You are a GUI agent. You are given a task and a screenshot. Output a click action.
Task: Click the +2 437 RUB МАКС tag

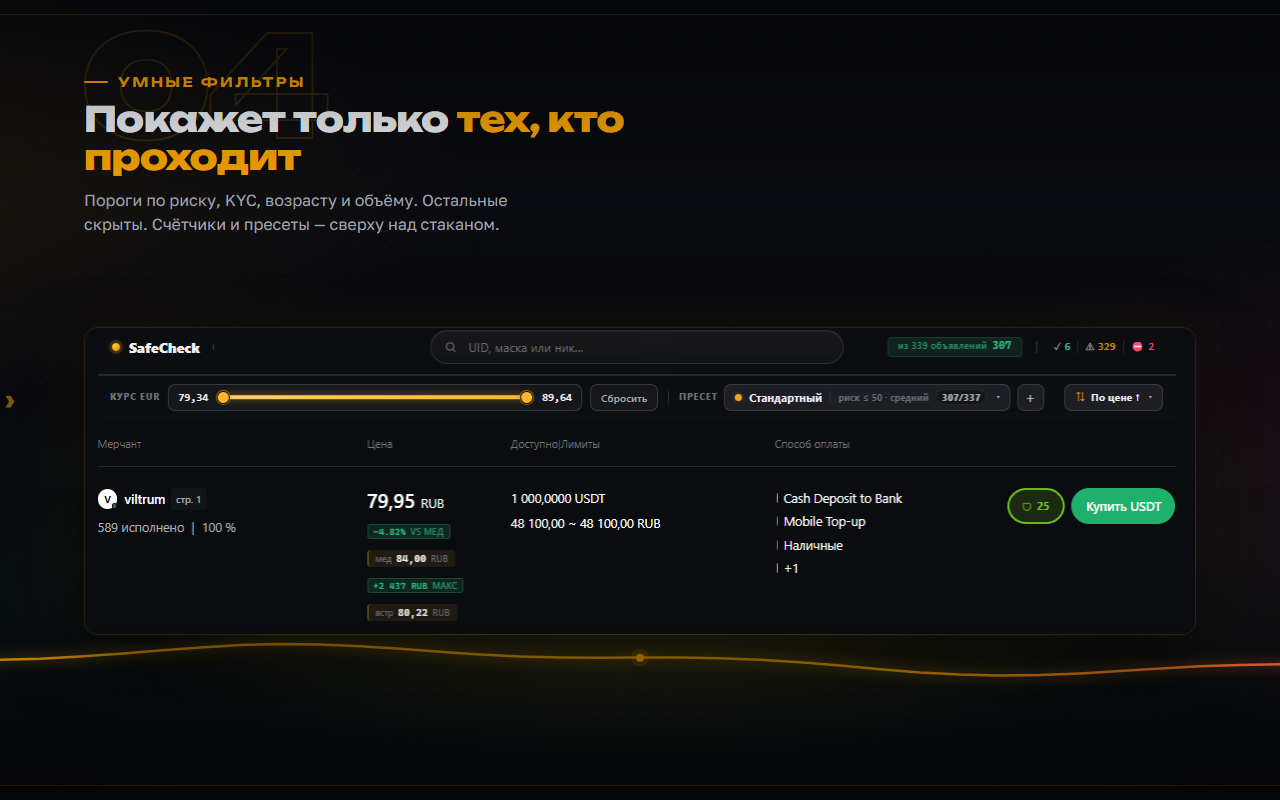pos(415,585)
